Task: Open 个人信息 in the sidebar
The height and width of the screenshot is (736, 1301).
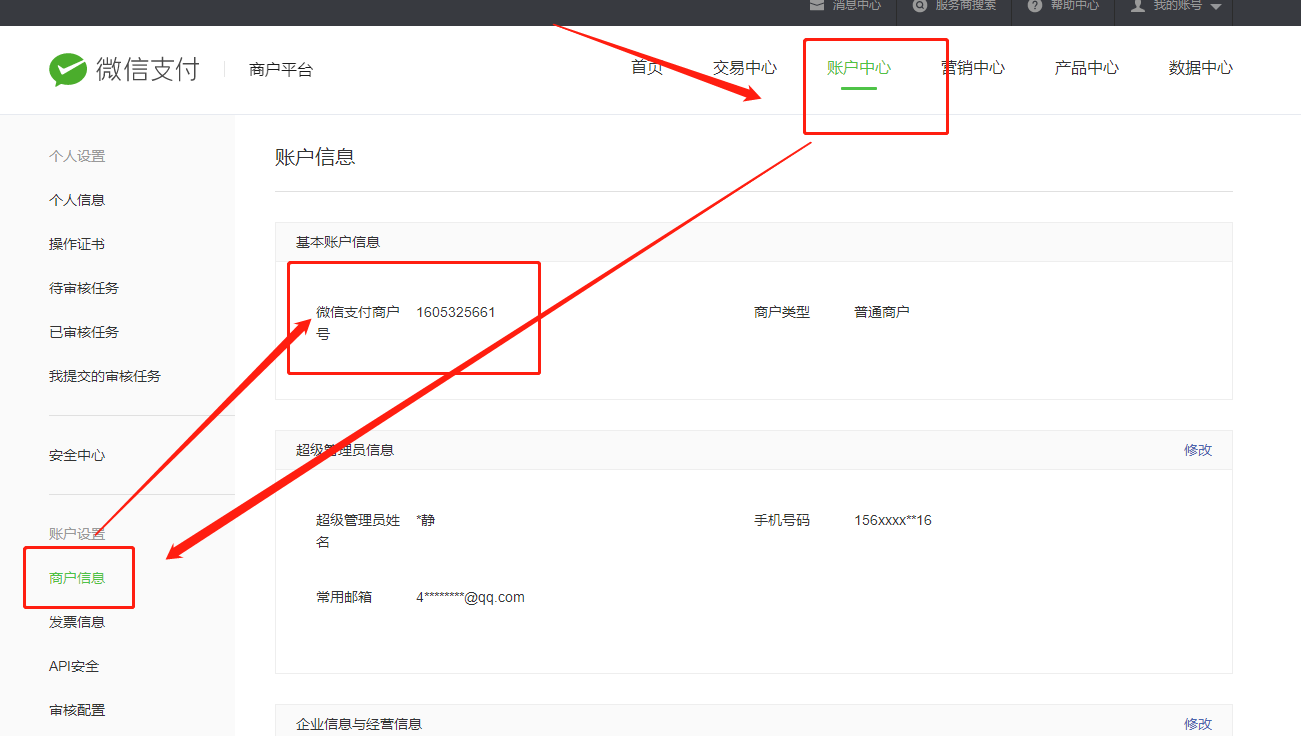Action: point(77,200)
